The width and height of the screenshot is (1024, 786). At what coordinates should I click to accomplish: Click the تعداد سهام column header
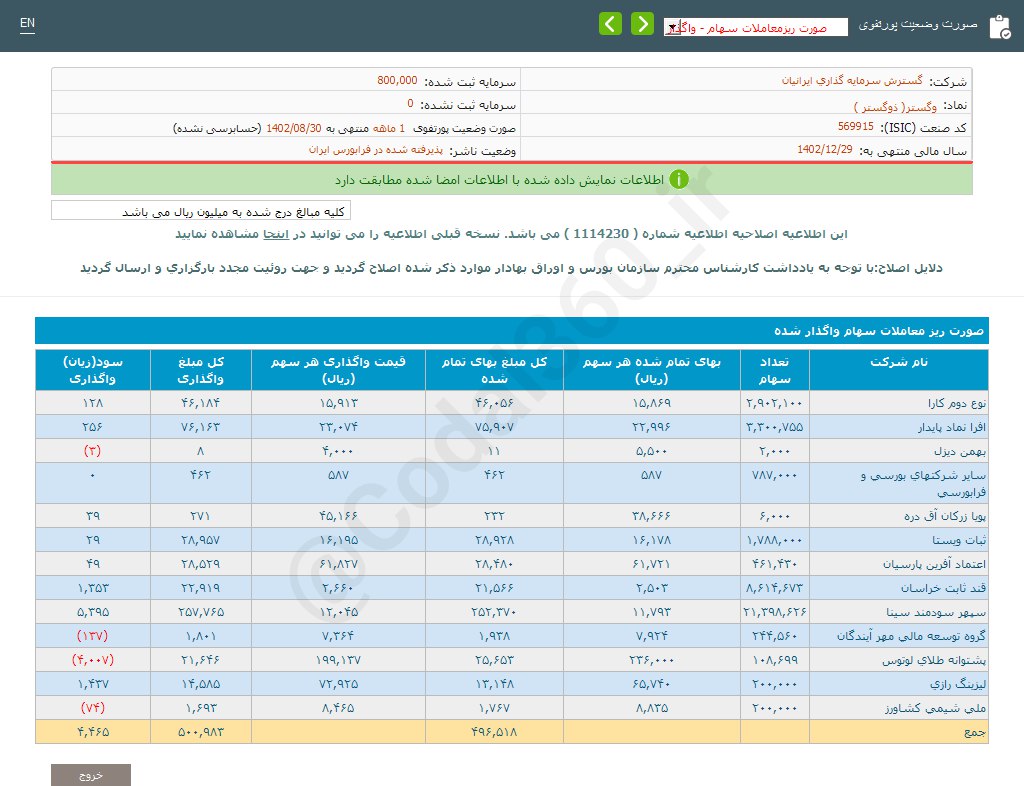click(773, 369)
